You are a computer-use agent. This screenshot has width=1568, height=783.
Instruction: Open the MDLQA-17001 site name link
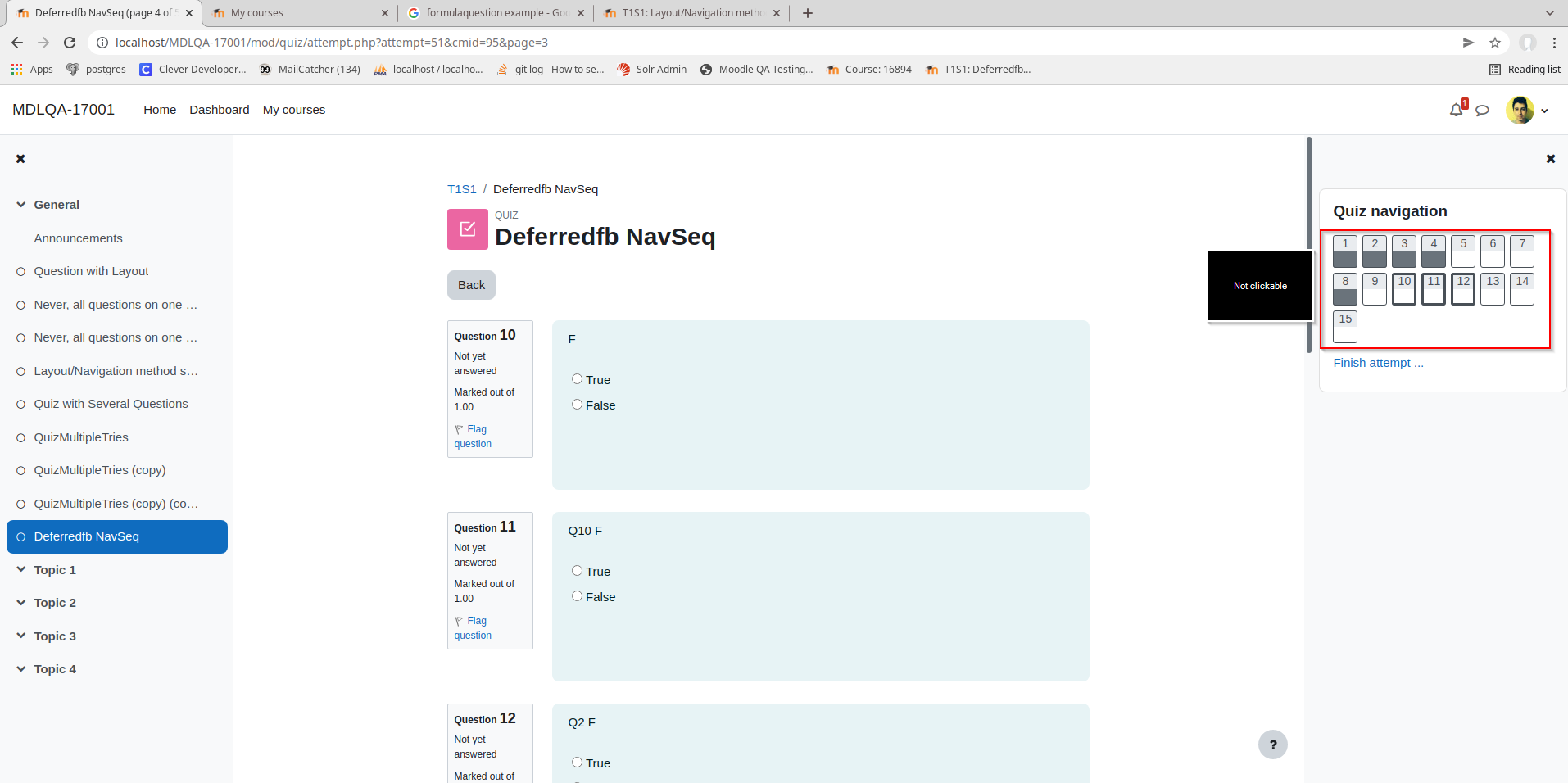tap(63, 110)
